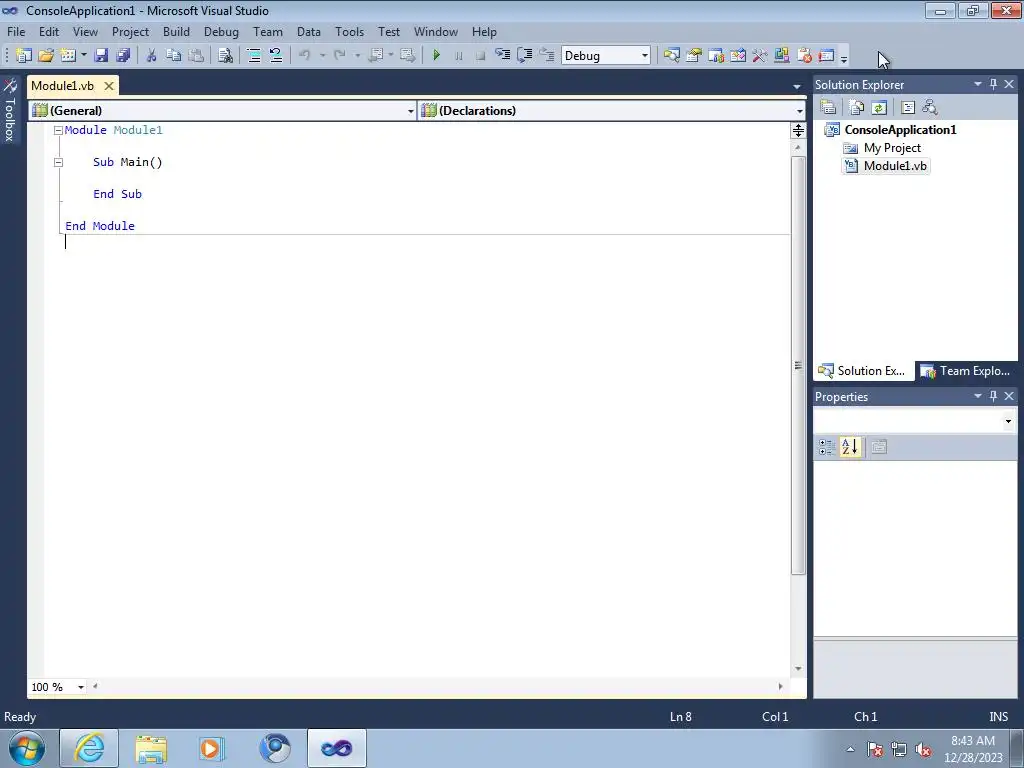Collapse the Sub Main() code block
Viewport: 1024px width, 768px height.
coord(58,163)
